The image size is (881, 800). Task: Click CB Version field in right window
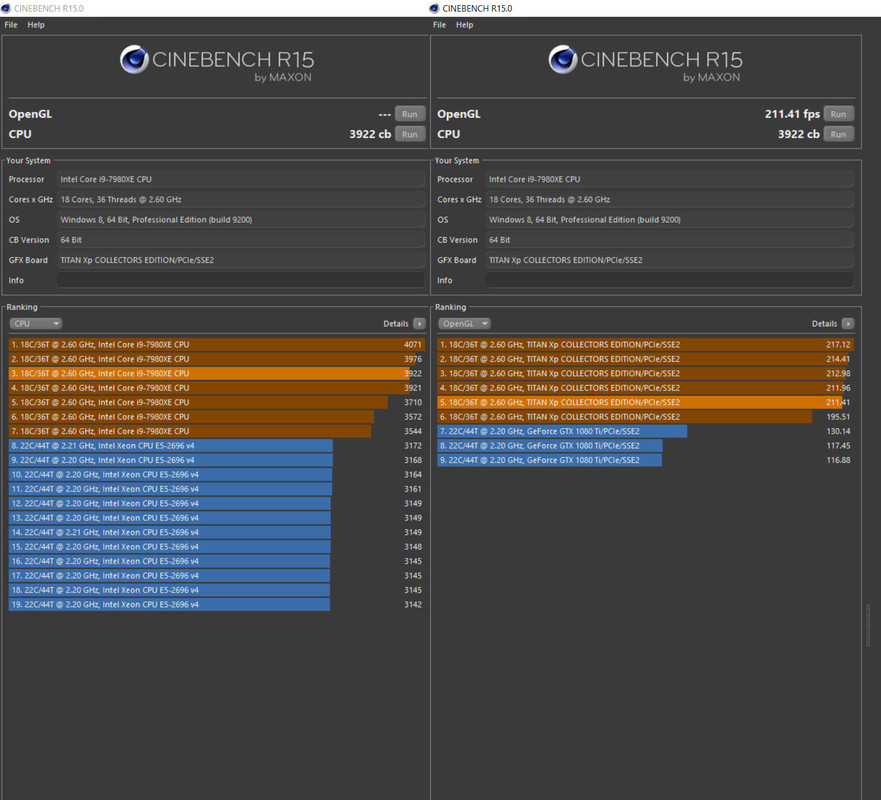[670, 240]
